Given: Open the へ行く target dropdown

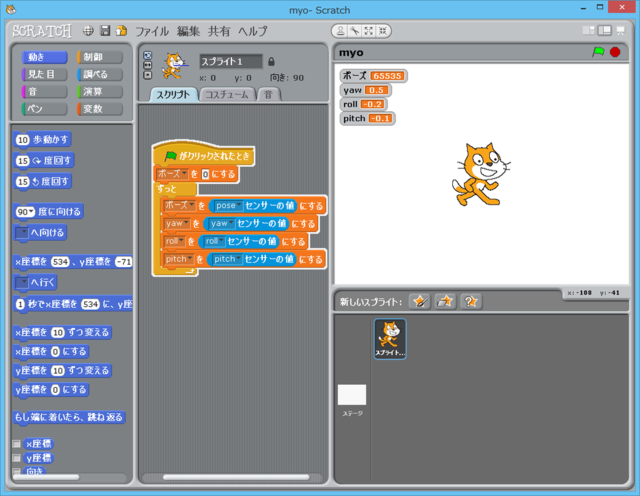Looking at the screenshot, I should pos(22,282).
